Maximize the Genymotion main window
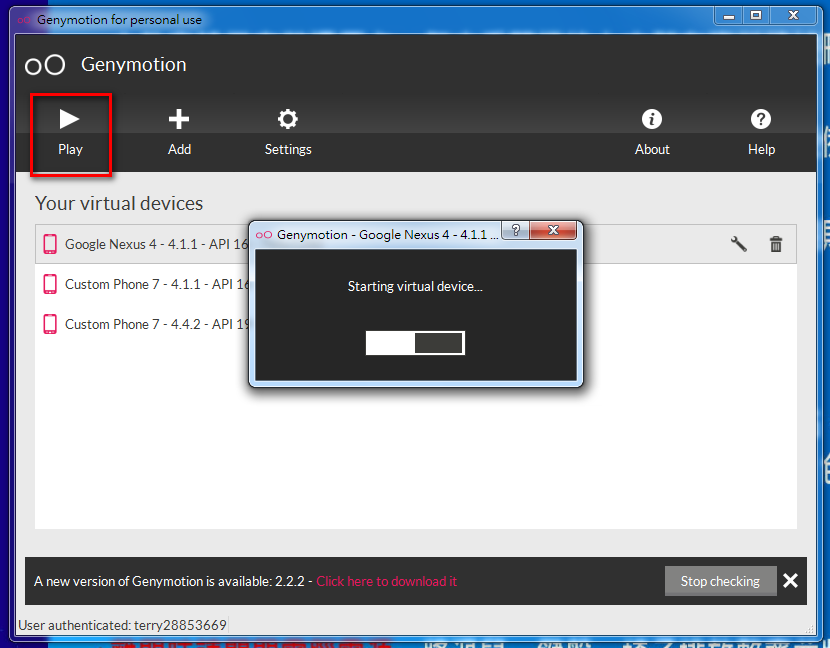Image resolution: width=830 pixels, height=648 pixels. [756, 16]
